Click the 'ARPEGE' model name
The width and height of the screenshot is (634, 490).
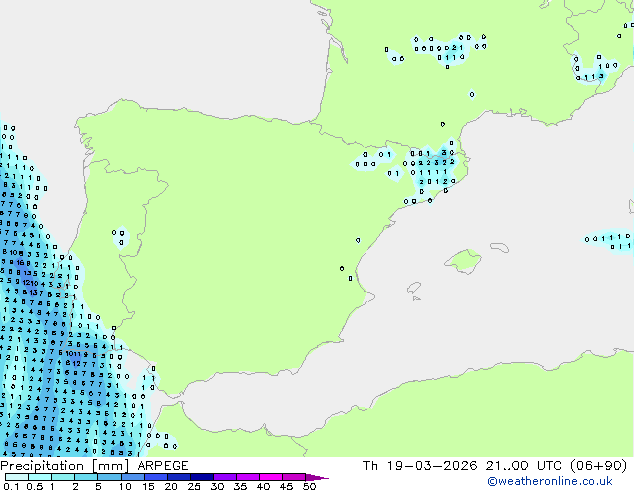tap(163, 466)
